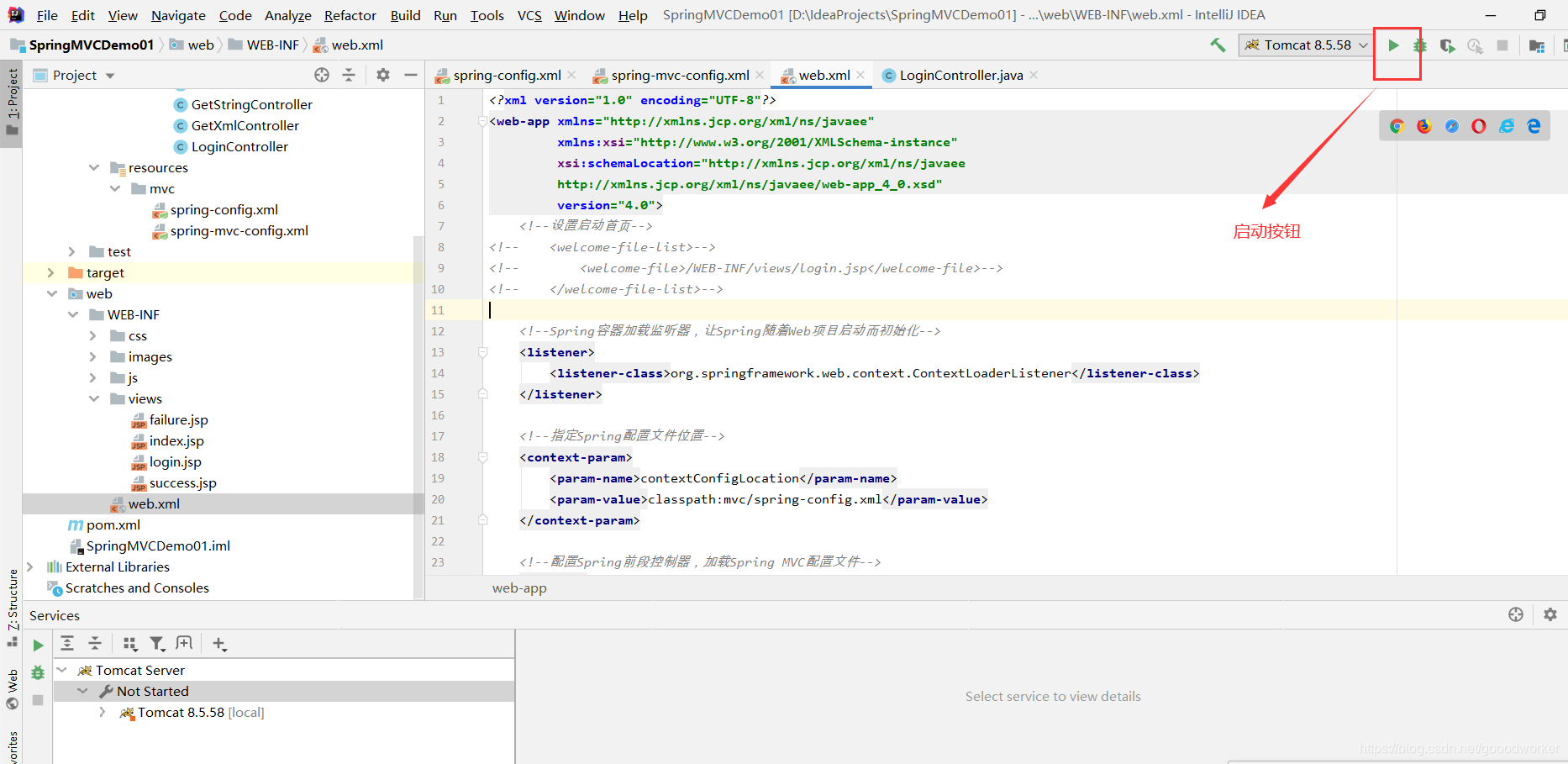This screenshot has width=1568, height=764.
Task: Click SpringMVCDemo01 breadcrumb
Action: pos(91,45)
